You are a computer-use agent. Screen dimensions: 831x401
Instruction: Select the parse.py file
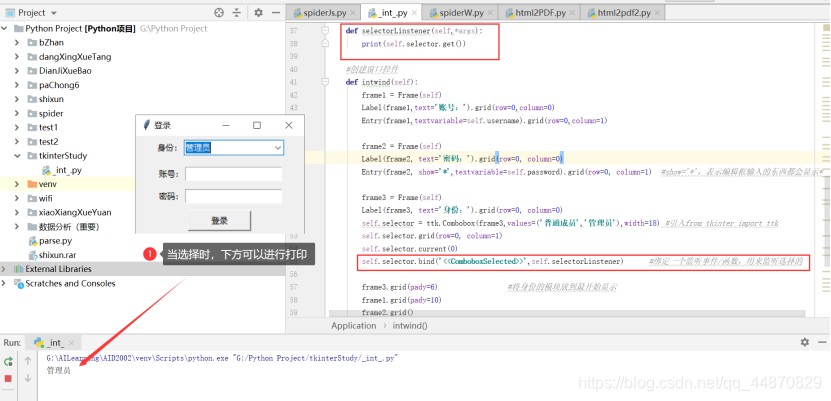55,241
